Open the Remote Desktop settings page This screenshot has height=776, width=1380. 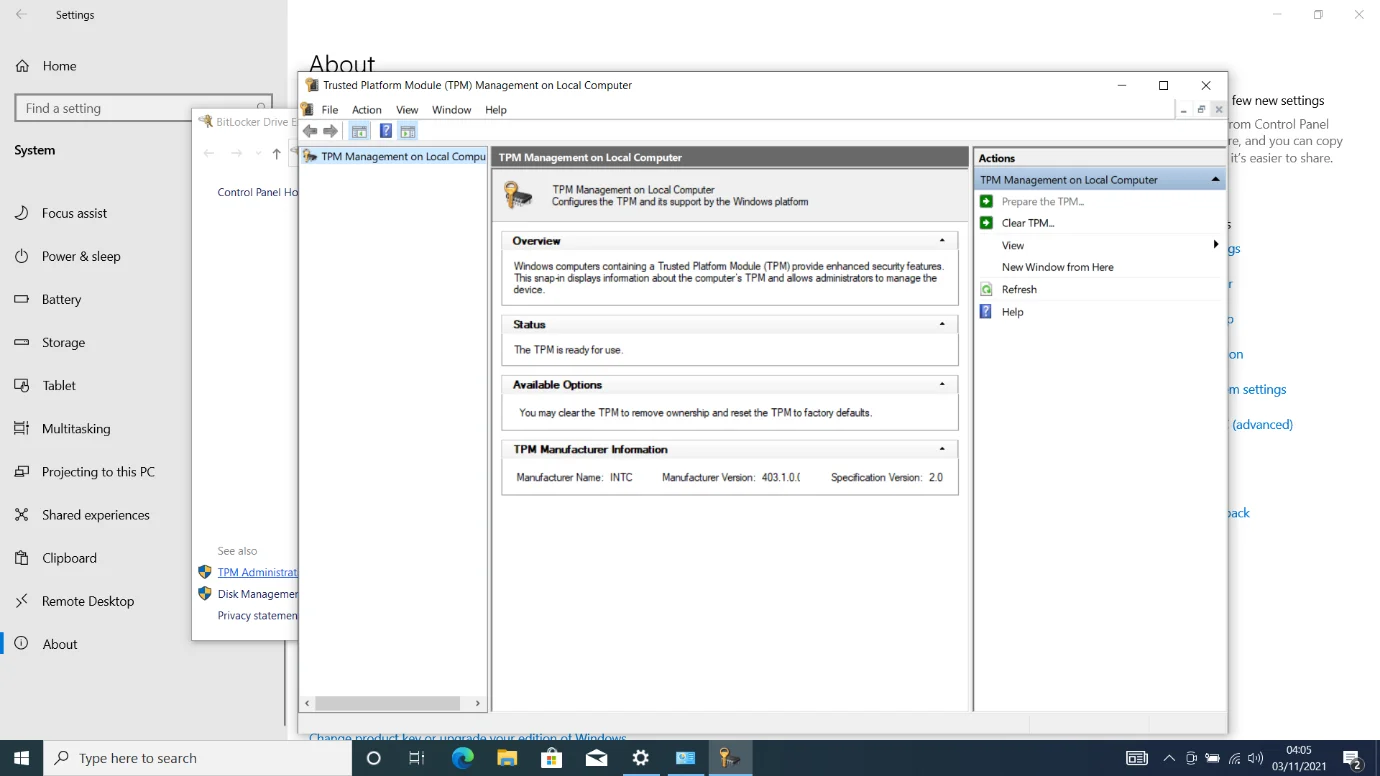(x=88, y=601)
